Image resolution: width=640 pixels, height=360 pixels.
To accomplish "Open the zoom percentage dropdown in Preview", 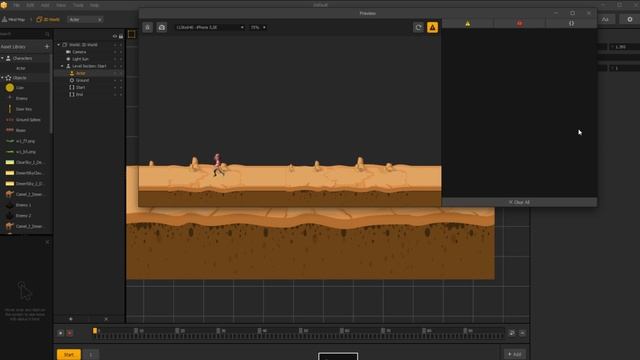I will tap(258, 27).
